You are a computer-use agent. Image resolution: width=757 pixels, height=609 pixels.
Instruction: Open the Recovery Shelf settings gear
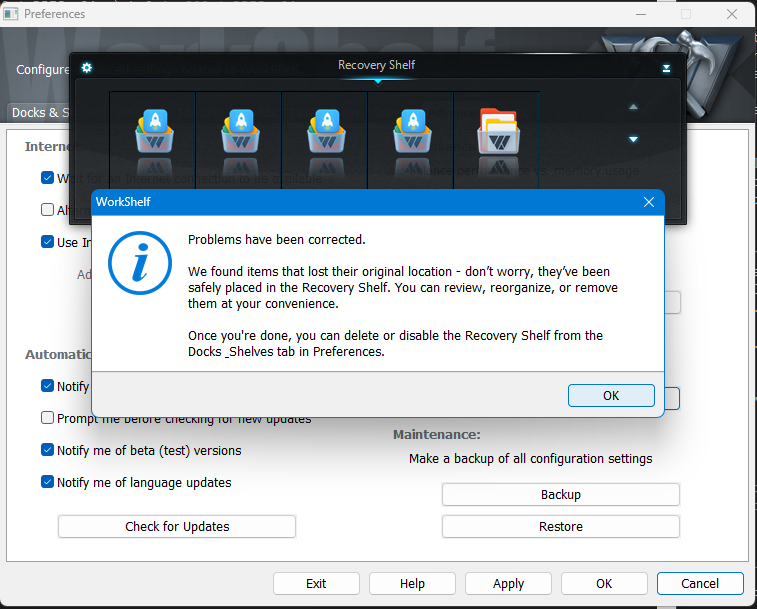tap(87, 67)
